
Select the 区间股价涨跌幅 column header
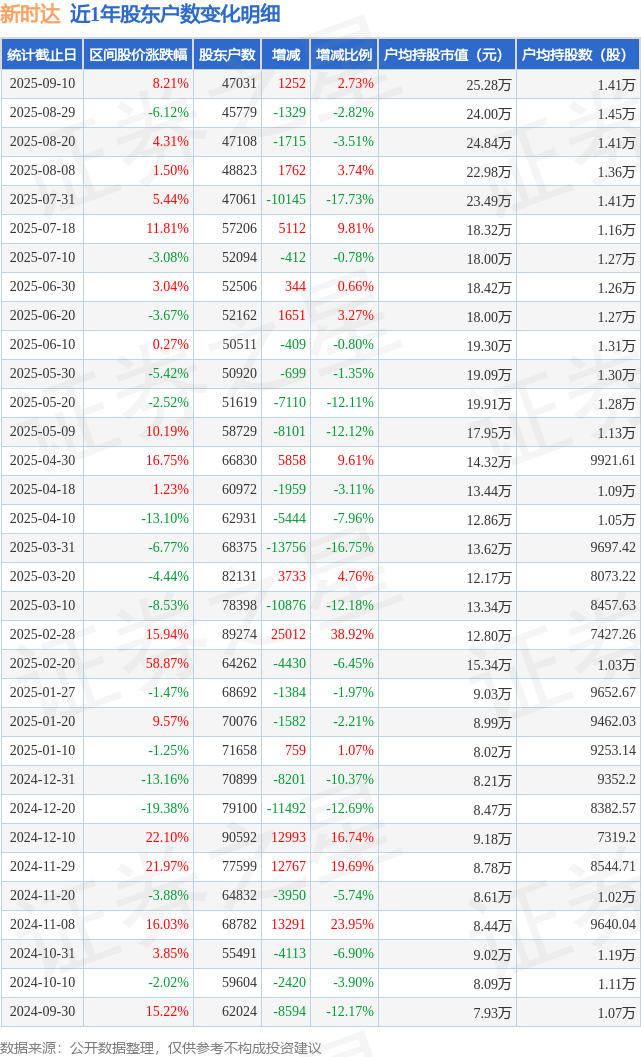pyautogui.click(x=137, y=55)
